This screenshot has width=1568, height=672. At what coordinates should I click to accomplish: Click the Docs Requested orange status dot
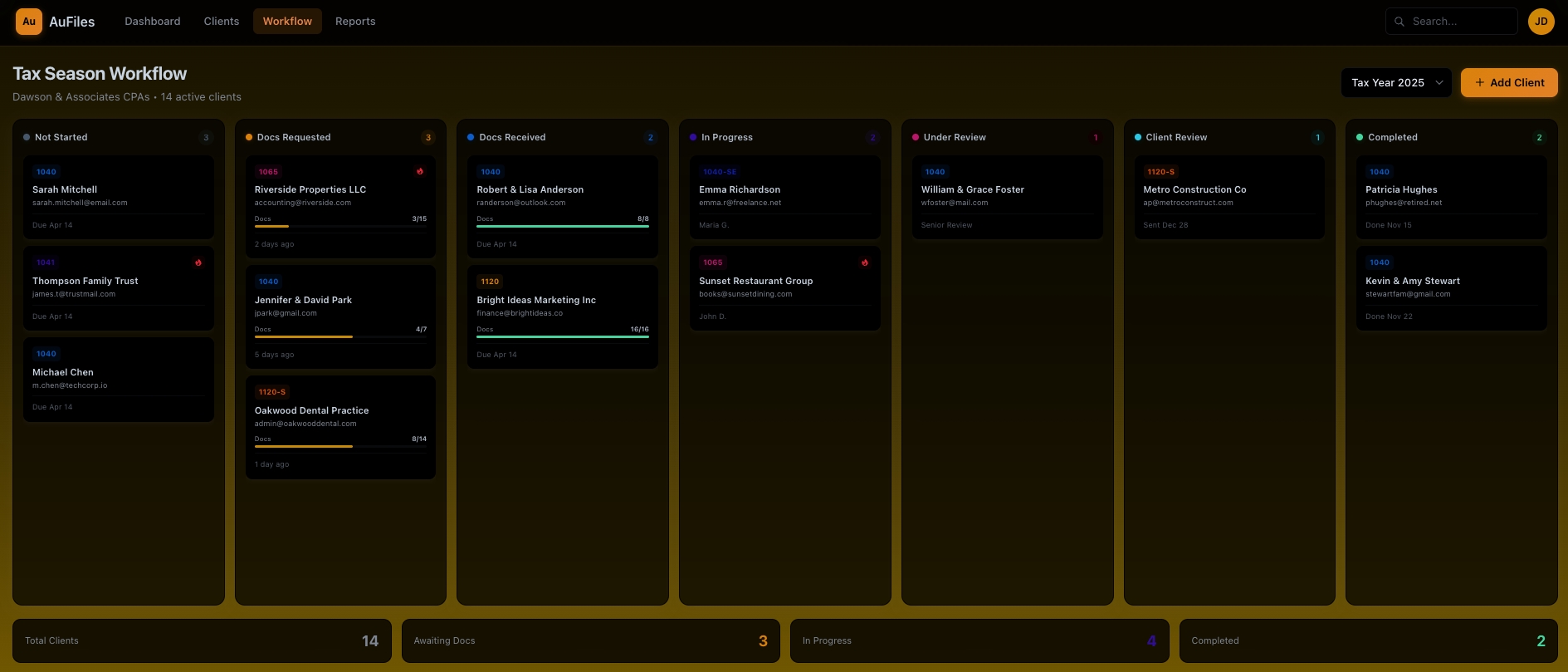(x=249, y=137)
